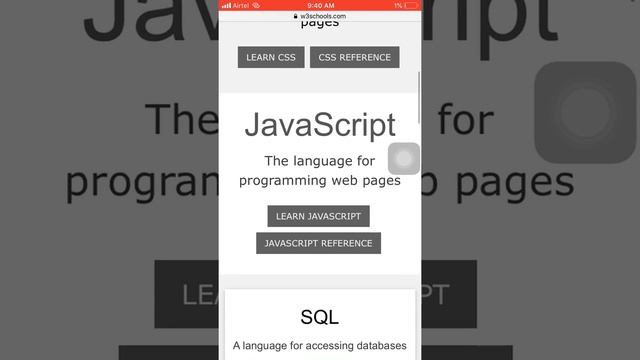Tap the 9:40 AM clock
The height and width of the screenshot is (360, 640).
point(321,5)
